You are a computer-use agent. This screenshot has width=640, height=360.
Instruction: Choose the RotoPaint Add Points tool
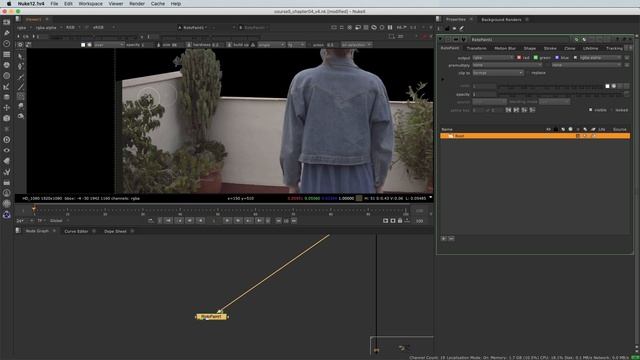point(20,66)
